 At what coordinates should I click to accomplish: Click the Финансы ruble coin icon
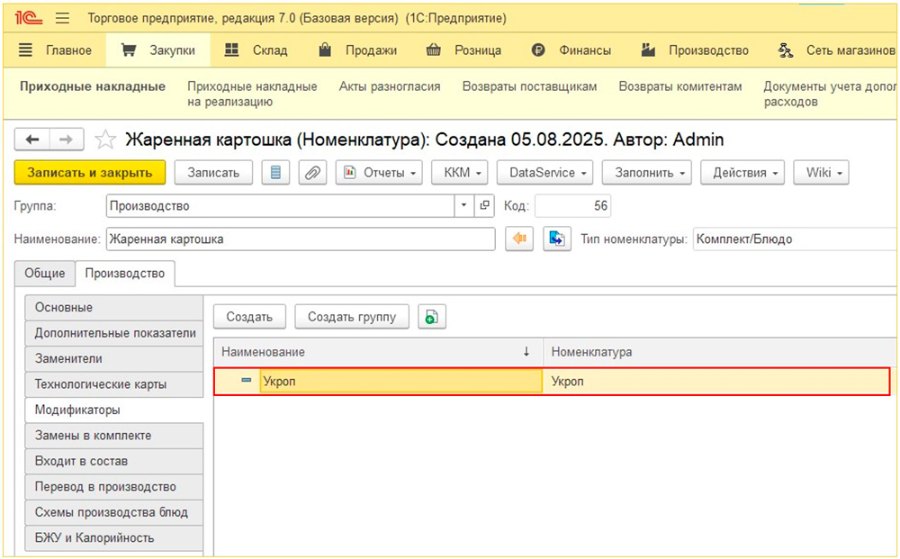pyautogui.click(x=538, y=51)
